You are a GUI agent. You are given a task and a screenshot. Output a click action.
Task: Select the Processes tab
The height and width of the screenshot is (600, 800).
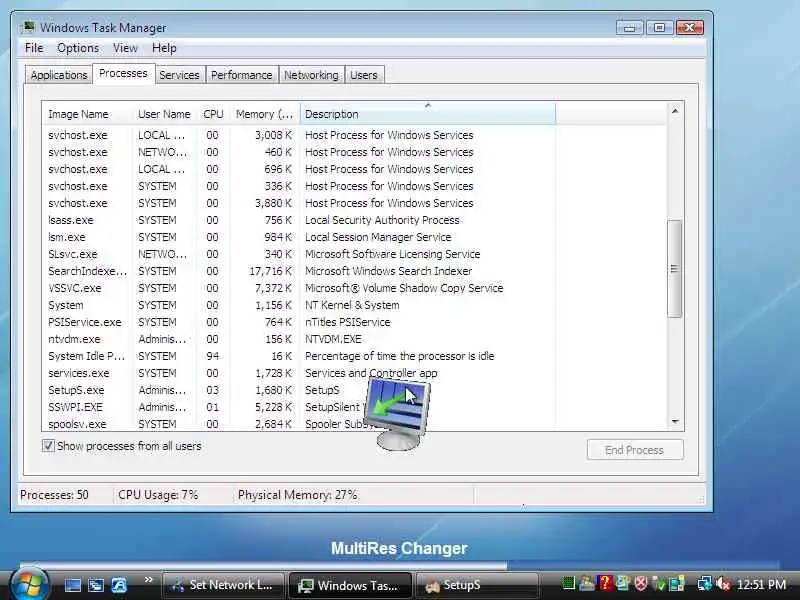(123, 73)
